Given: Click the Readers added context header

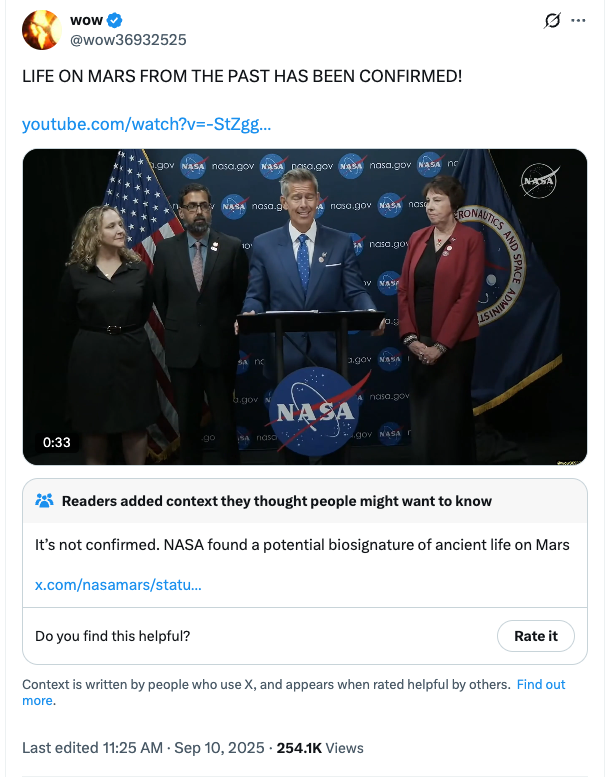Looking at the screenshot, I should coord(276,501).
